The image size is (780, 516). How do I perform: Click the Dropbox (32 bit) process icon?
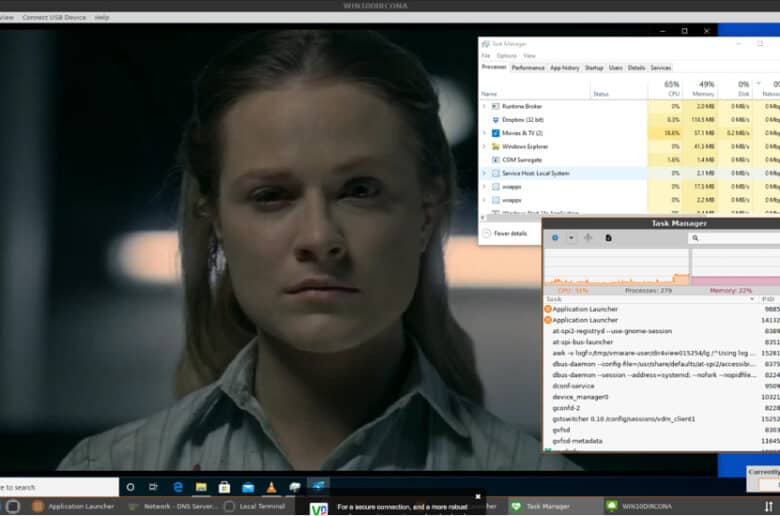[495, 120]
